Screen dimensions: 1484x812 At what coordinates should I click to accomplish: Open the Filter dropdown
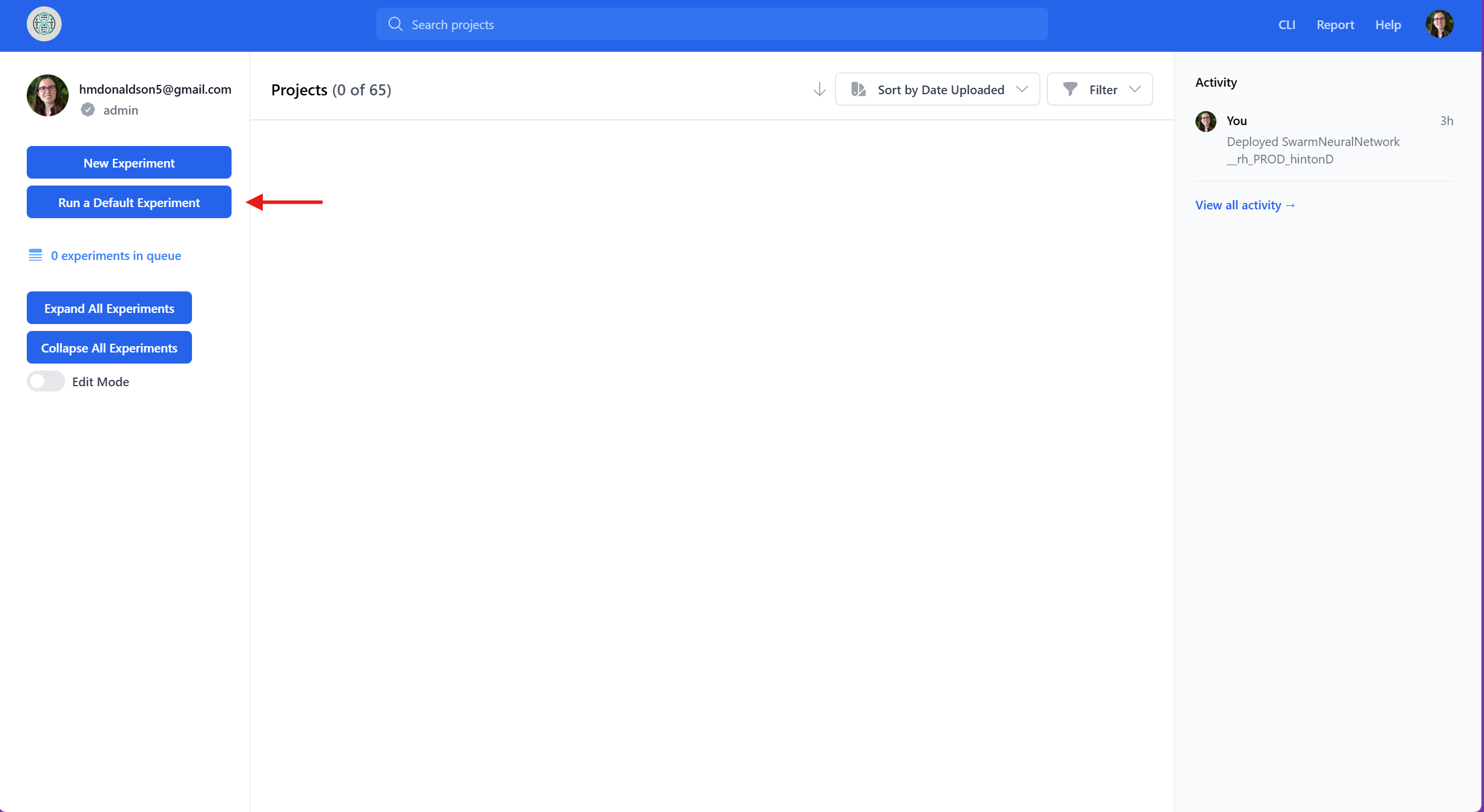pyautogui.click(x=1099, y=89)
